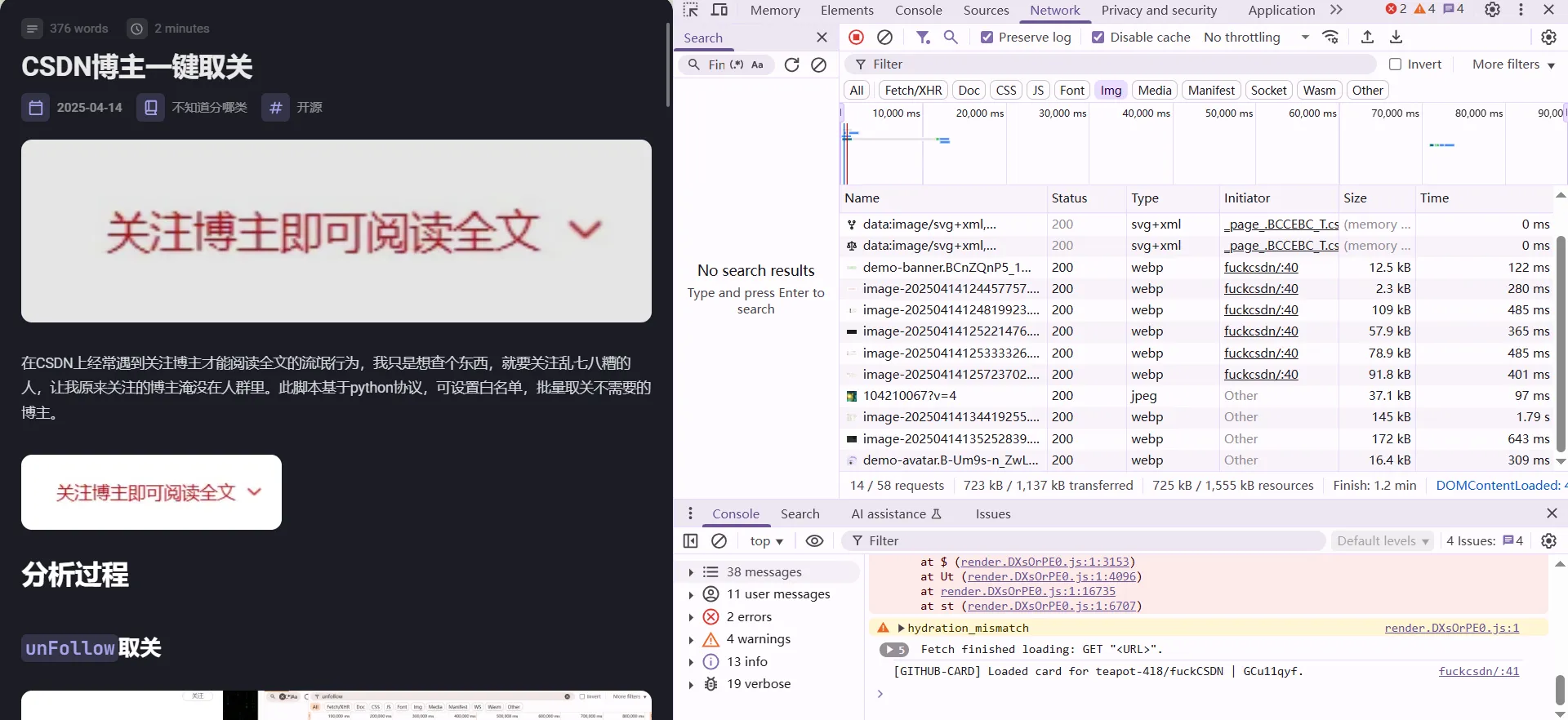The image size is (1568, 720).
Task: Toggle the console sidebar icon
Action: pos(690,540)
